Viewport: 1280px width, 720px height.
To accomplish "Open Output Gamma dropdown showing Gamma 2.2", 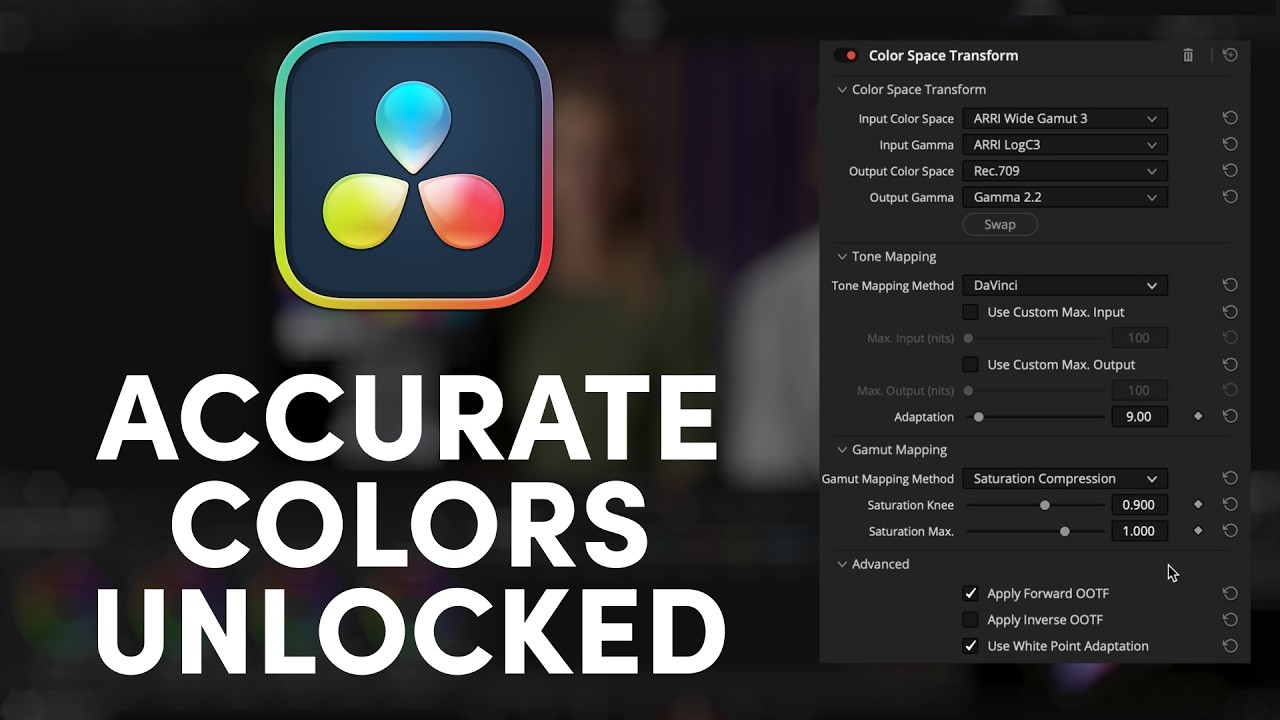I will (x=1065, y=197).
